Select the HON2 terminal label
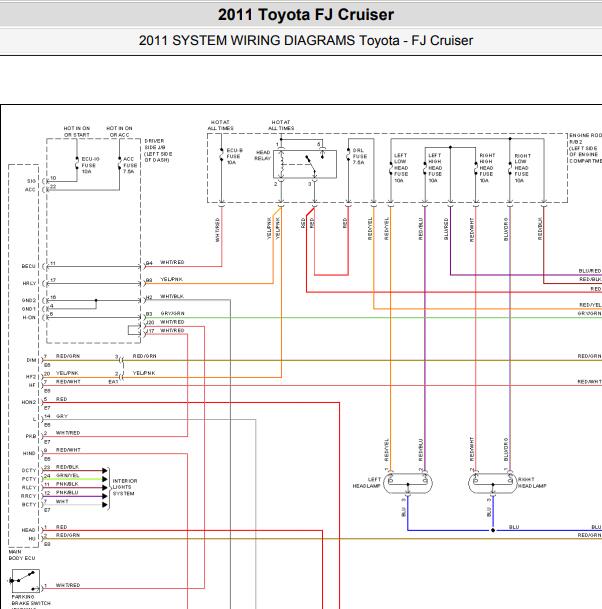602x609 pixels. pyautogui.click(x=28, y=402)
